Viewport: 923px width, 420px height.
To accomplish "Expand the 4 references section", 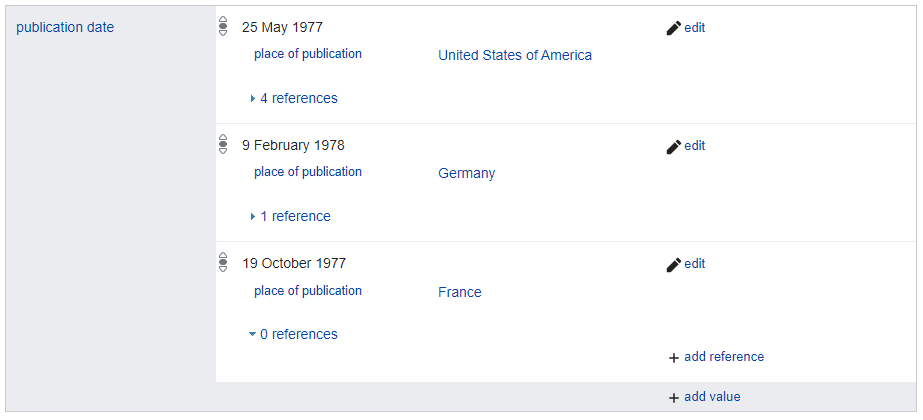I will pos(294,98).
